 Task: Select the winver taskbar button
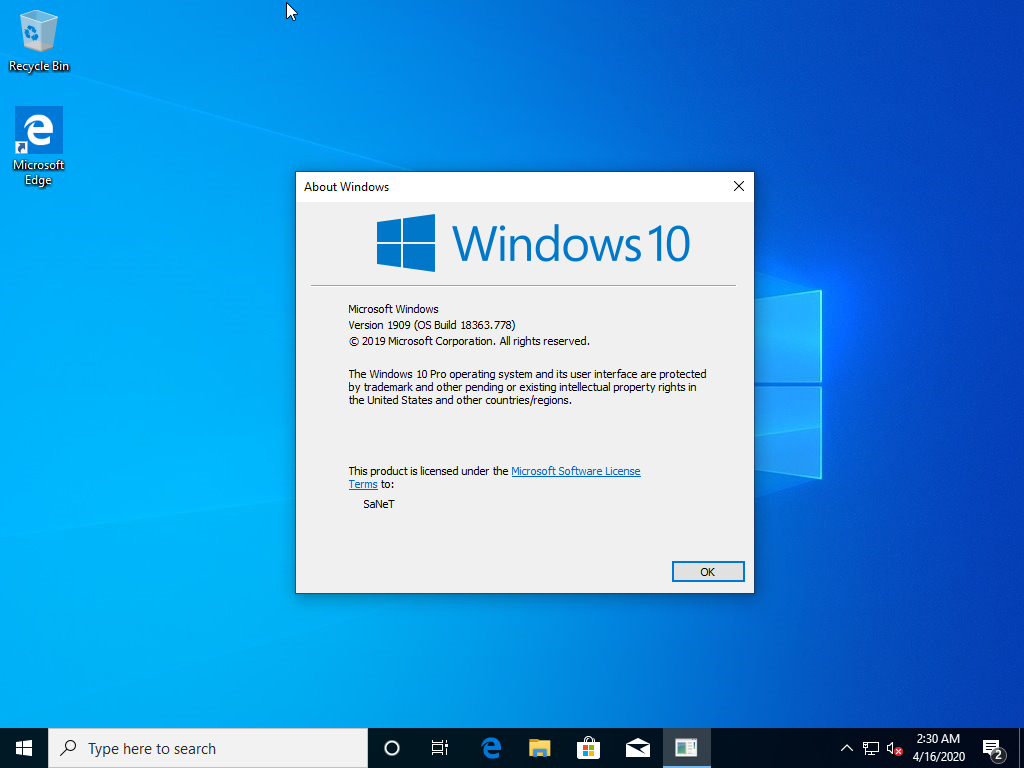686,748
